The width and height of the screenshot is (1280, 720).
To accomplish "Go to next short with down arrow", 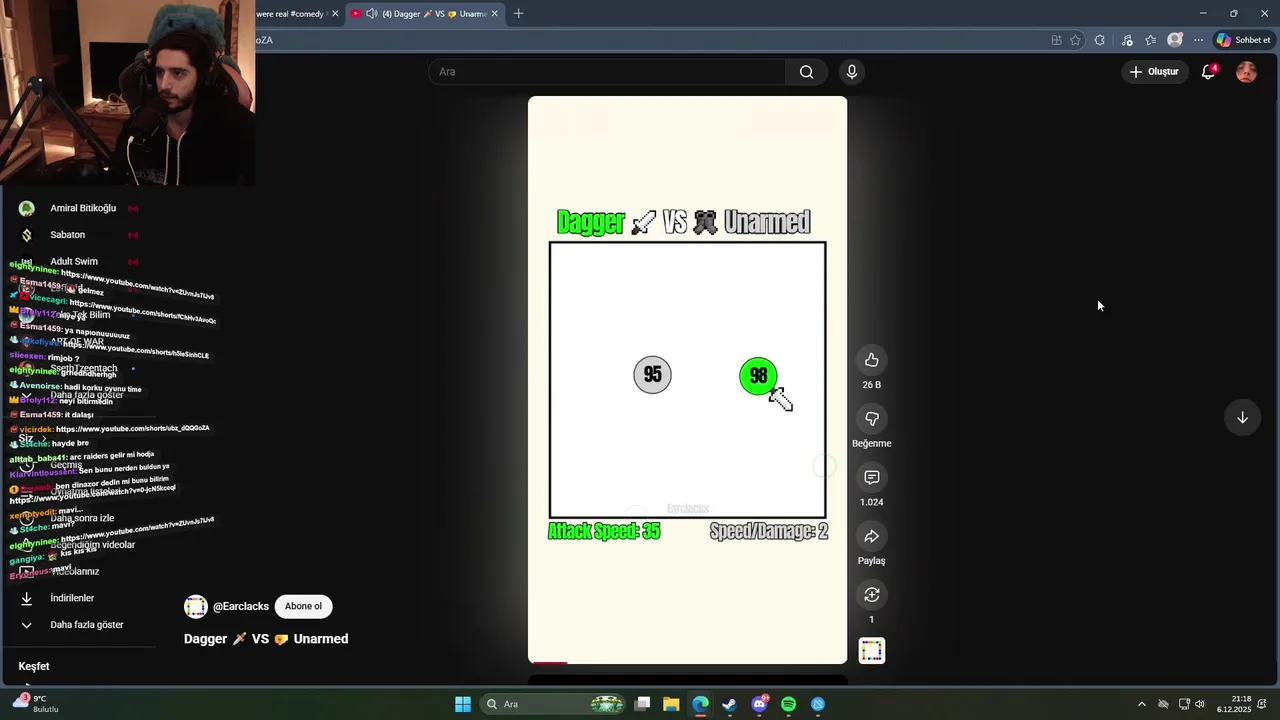I will pos(1242,418).
